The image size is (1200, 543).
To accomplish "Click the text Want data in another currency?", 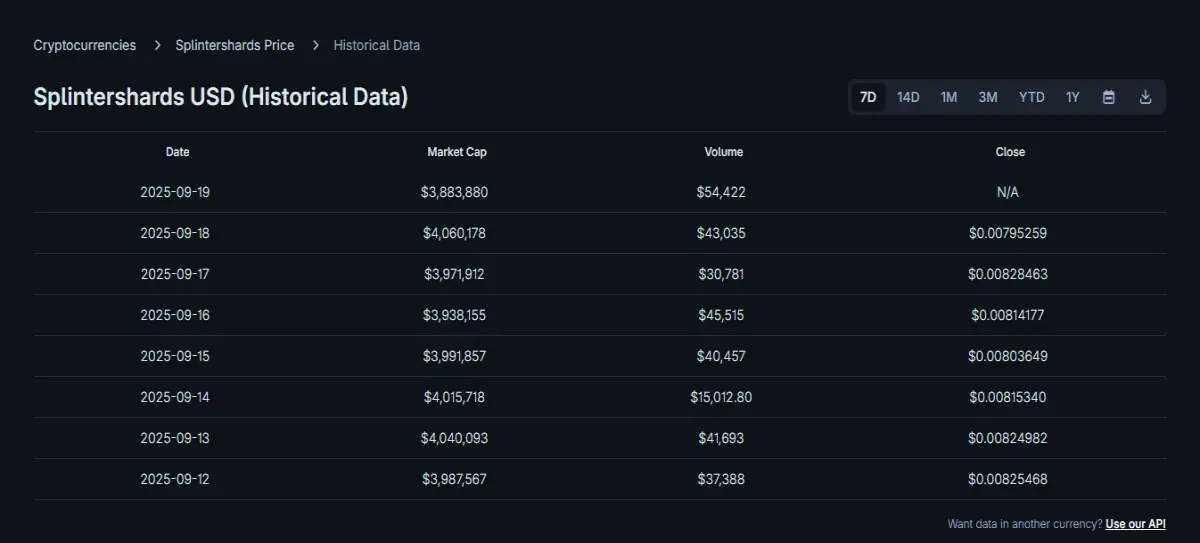I will click(1025, 524).
